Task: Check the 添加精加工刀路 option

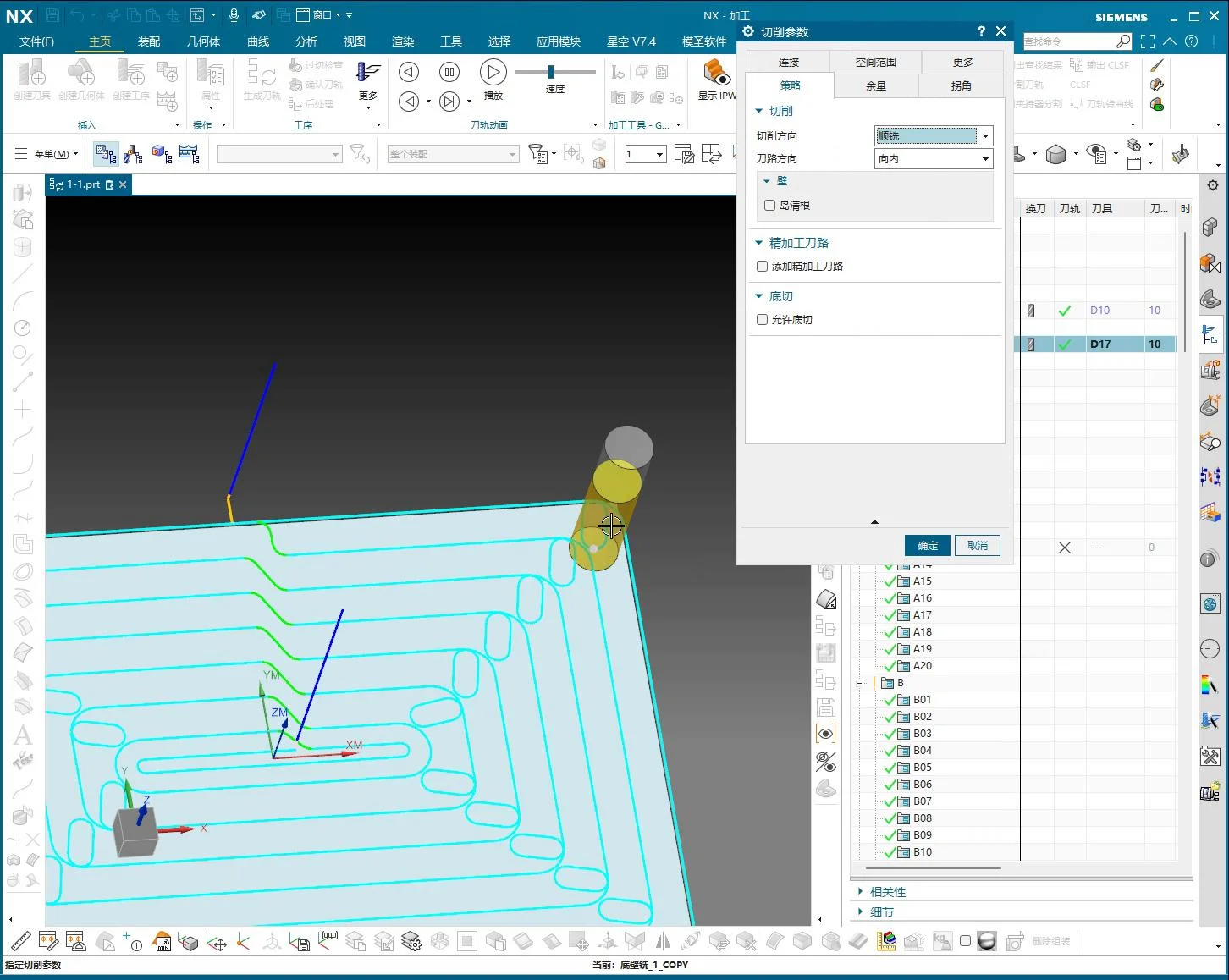Action: click(762, 266)
